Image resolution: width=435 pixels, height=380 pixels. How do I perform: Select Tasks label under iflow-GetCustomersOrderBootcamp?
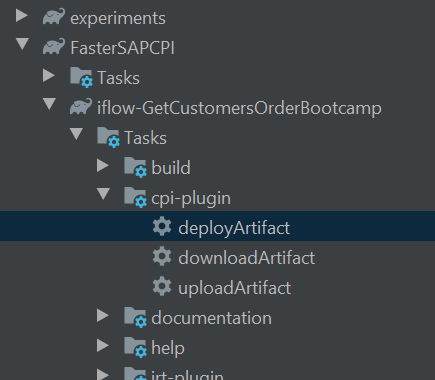[x=145, y=138]
